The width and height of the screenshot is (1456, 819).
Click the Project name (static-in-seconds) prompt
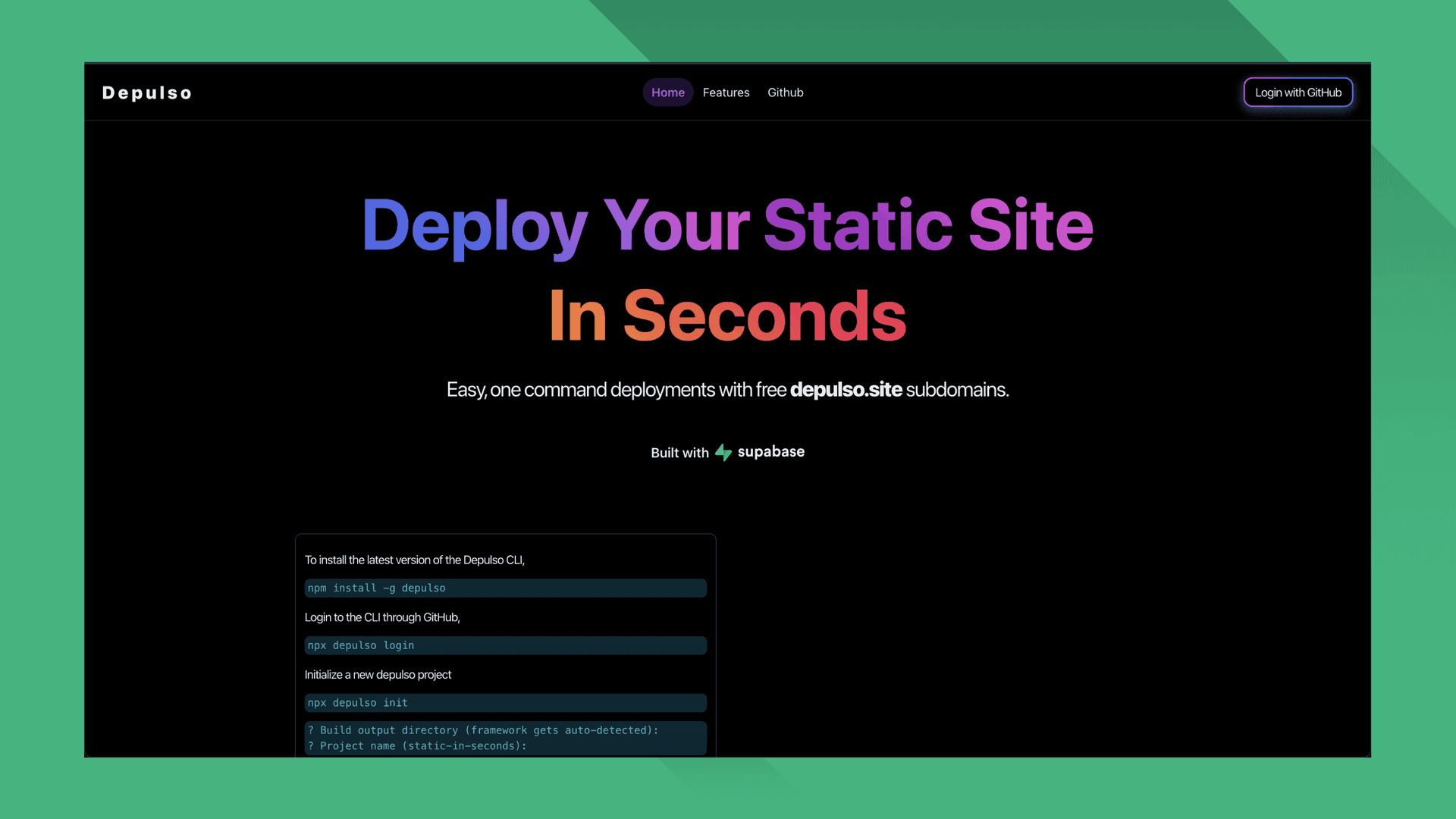[x=417, y=745]
